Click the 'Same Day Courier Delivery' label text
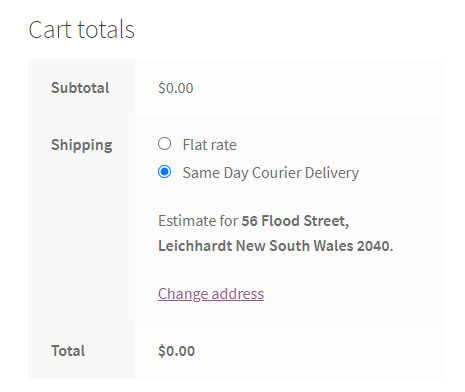Viewport: 465px width, 392px height. point(271,173)
